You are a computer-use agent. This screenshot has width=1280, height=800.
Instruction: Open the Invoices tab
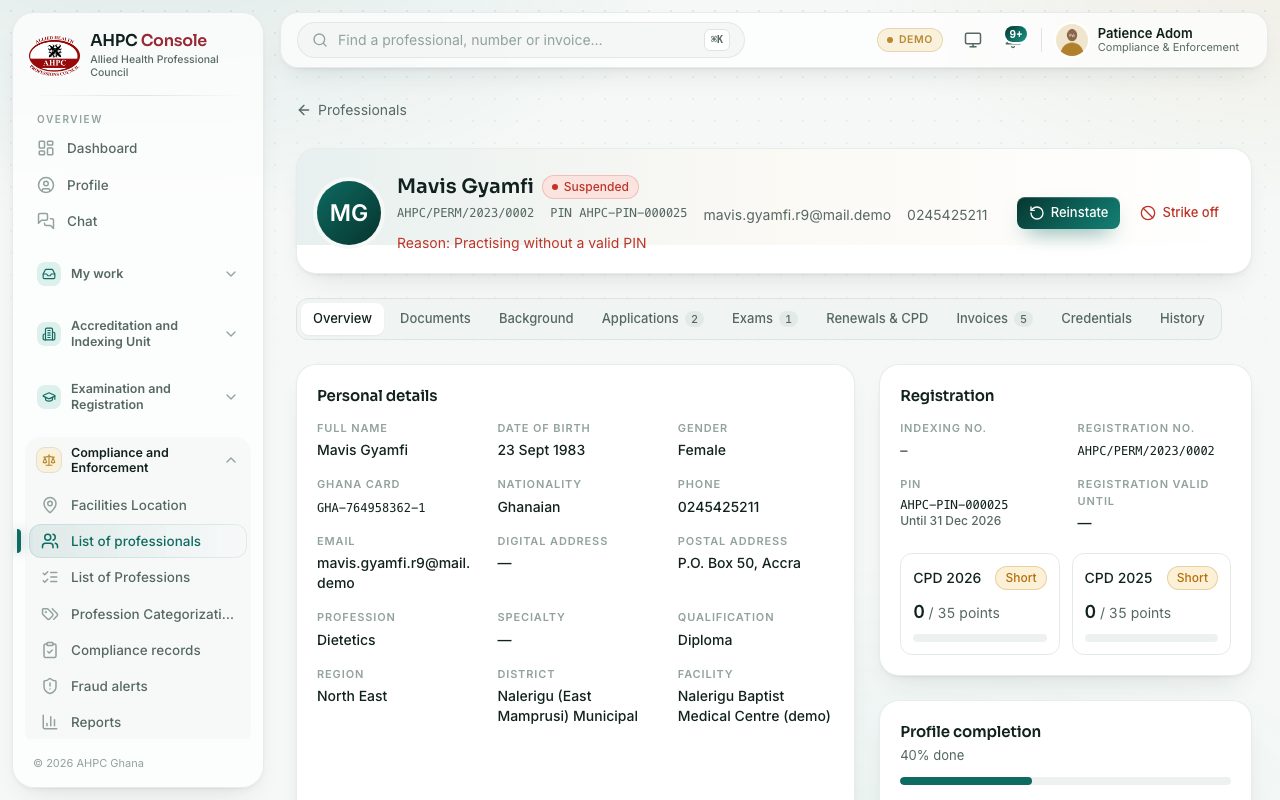[x=993, y=318]
